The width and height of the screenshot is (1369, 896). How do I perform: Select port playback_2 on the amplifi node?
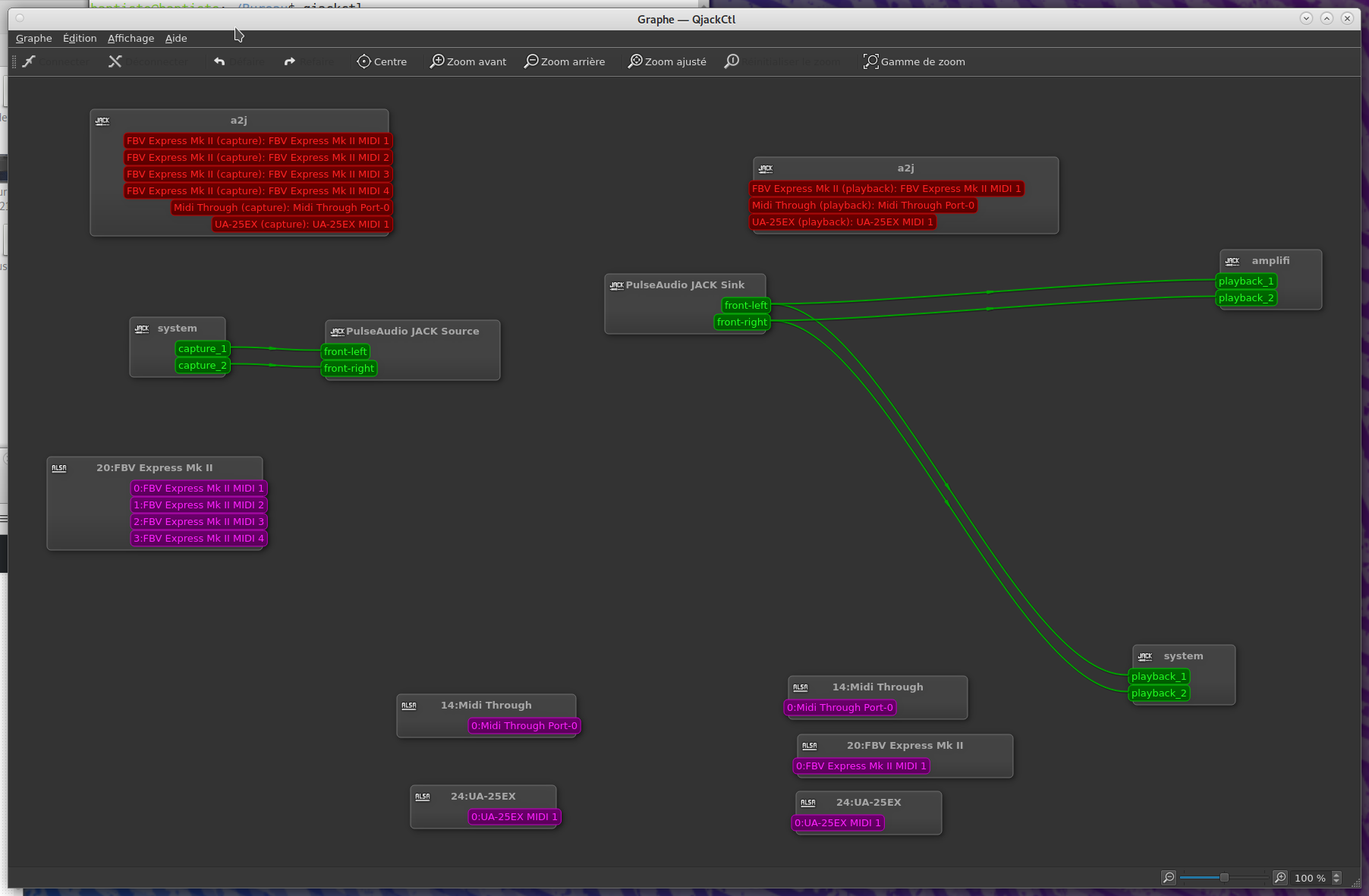(1246, 298)
